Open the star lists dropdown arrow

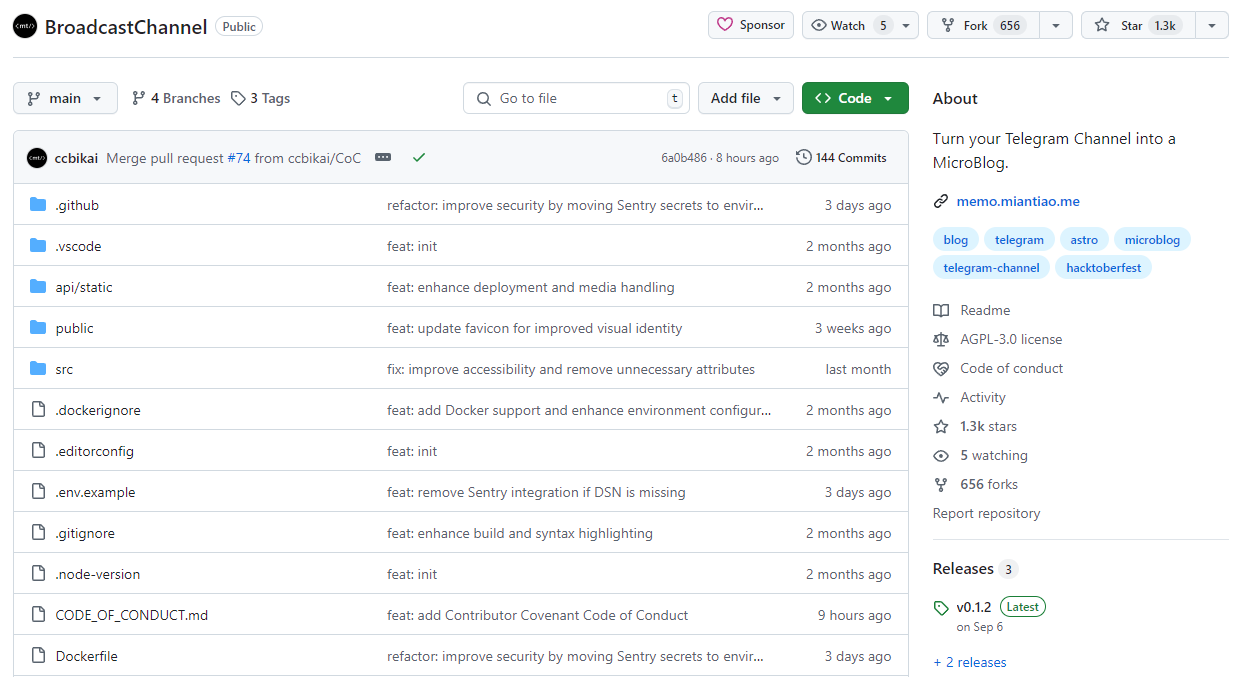point(1212,25)
